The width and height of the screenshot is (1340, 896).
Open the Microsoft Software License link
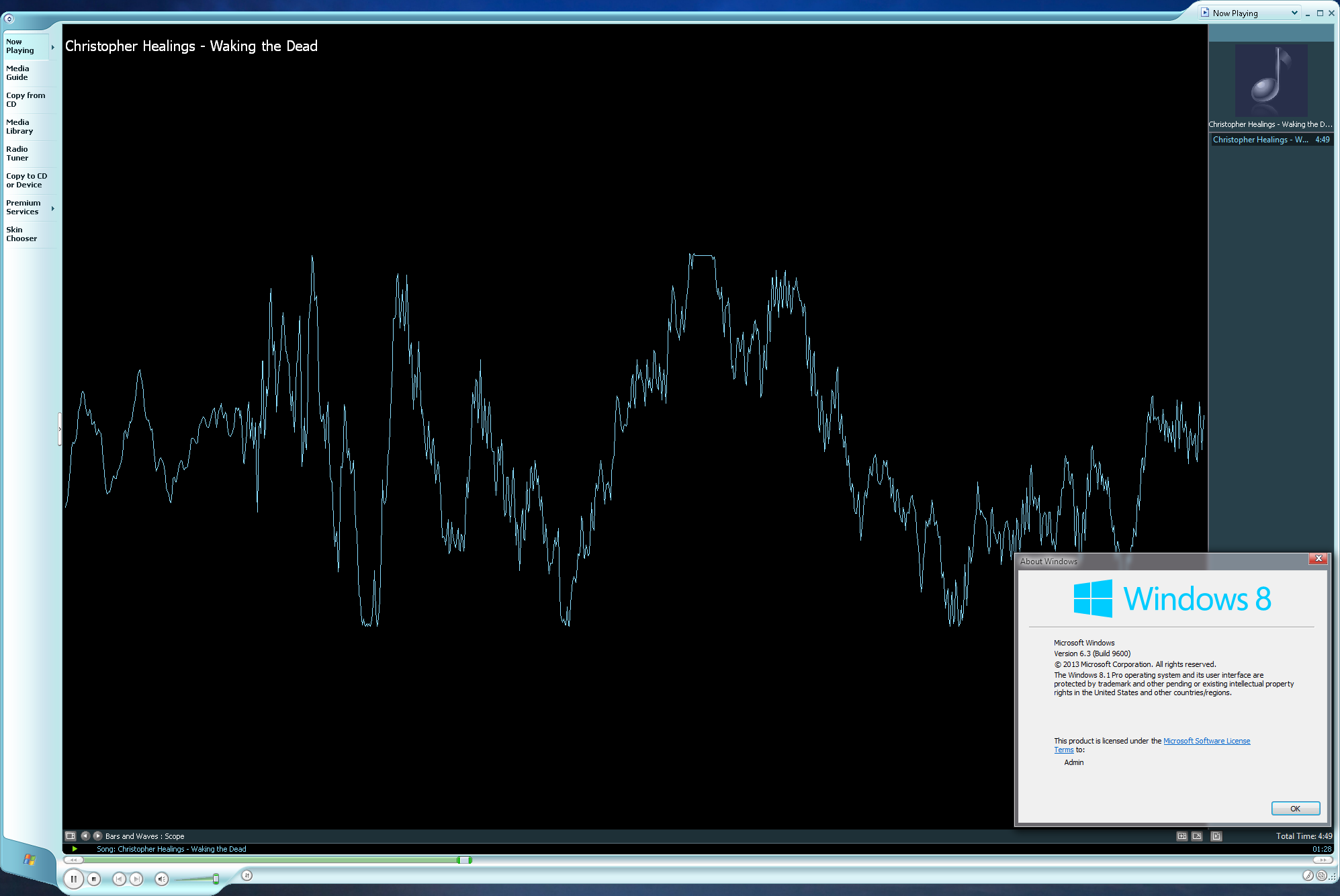1206,741
